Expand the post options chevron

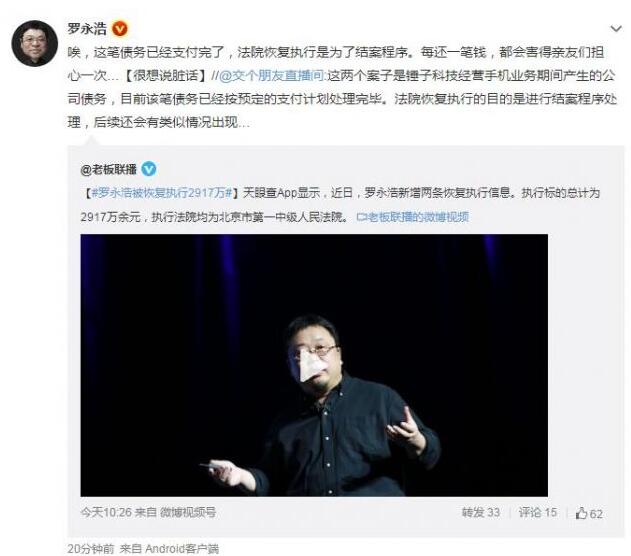(616, 29)
